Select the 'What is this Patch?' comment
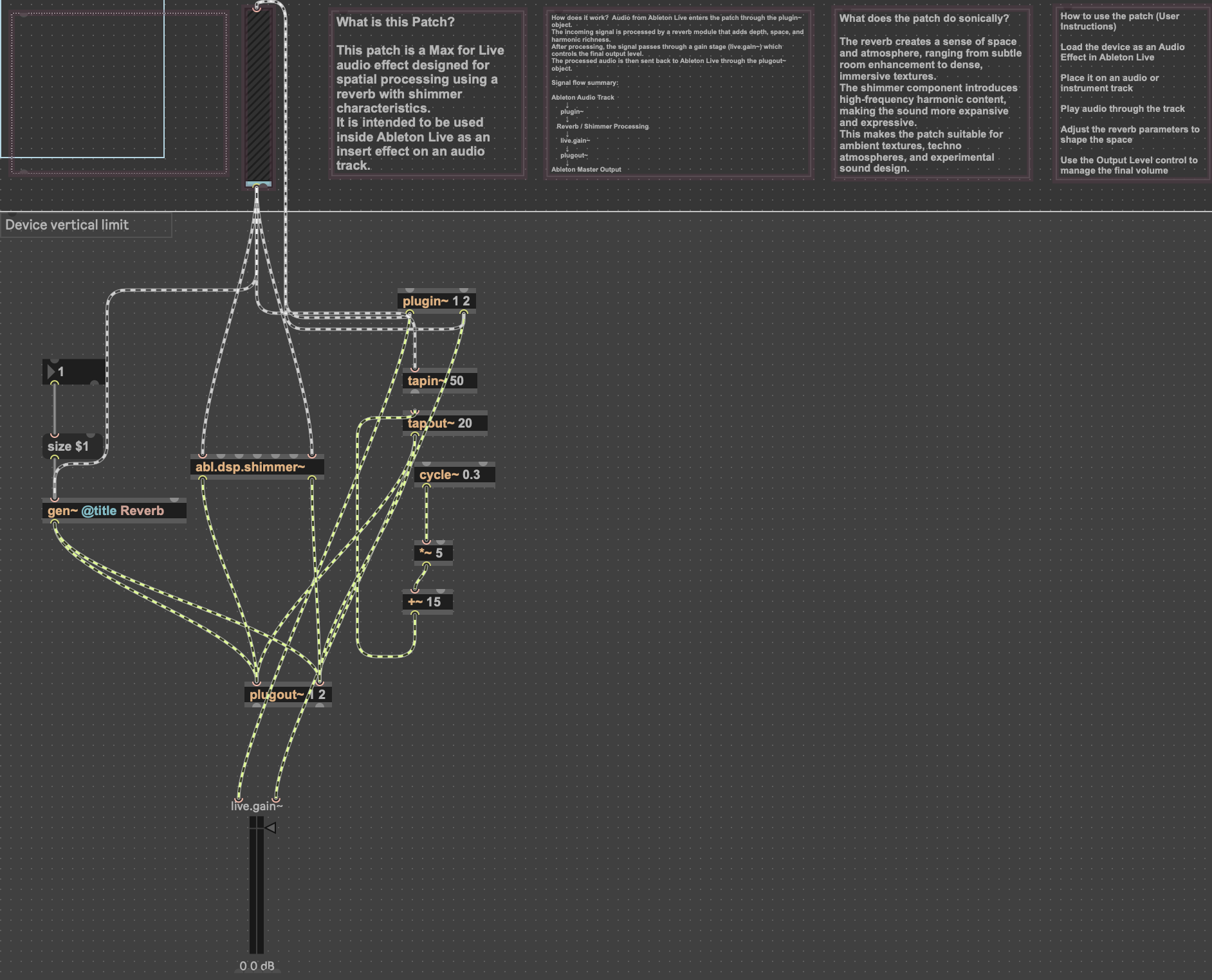The height and width of the screenshot is (980, 1212). (x=427, y=93)
